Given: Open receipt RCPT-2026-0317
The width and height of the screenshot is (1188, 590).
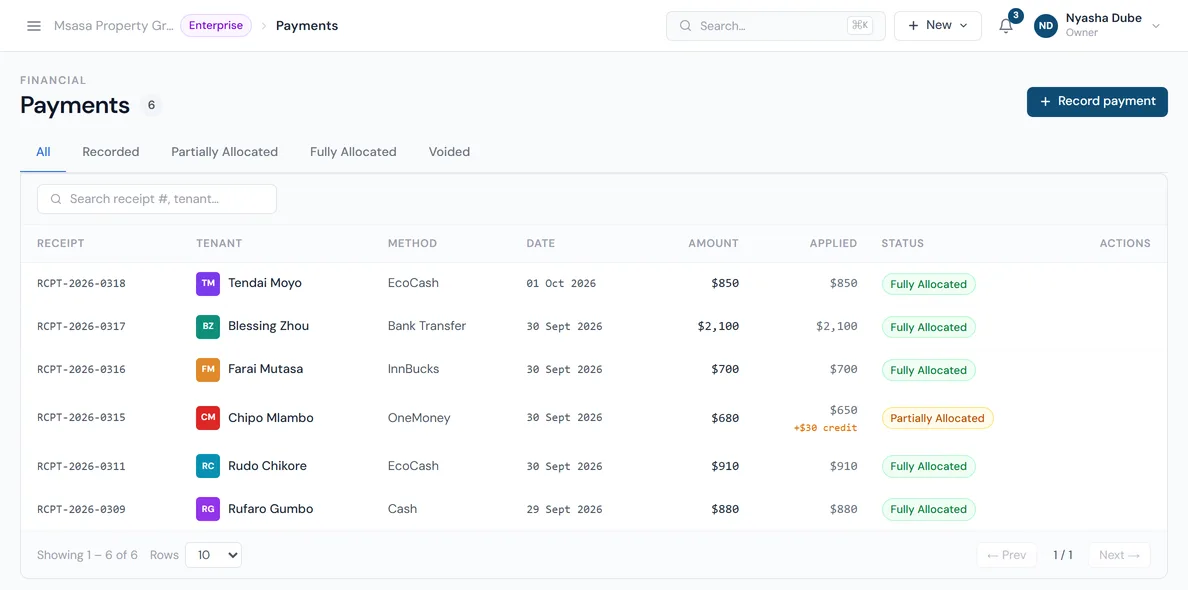Looking at the screenshot, I should click(81, 327).
